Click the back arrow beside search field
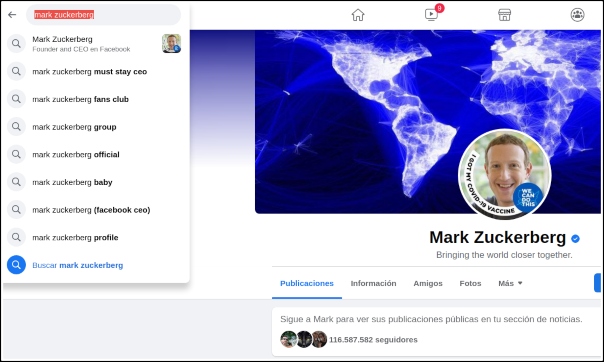This screenshot has height=362, width=604. point(12,15)
